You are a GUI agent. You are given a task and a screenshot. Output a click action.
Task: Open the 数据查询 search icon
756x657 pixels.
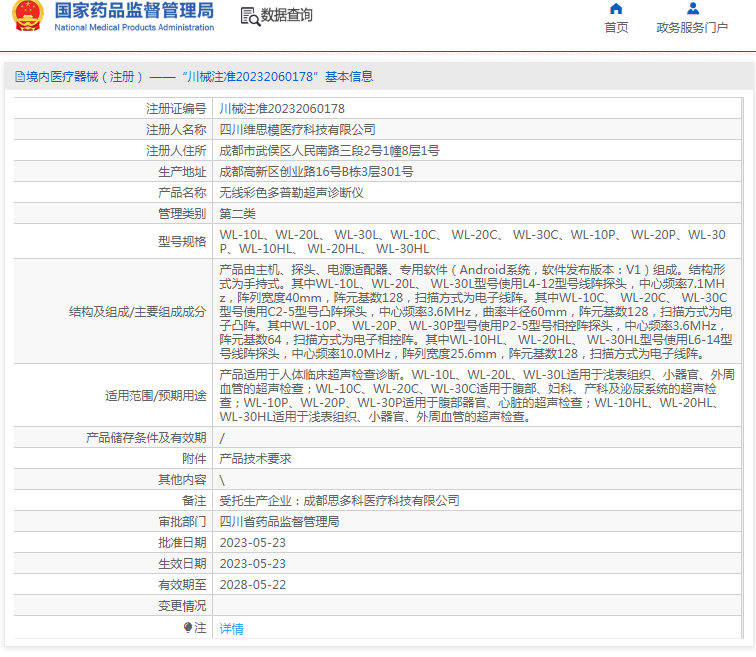tap(250, 16)
